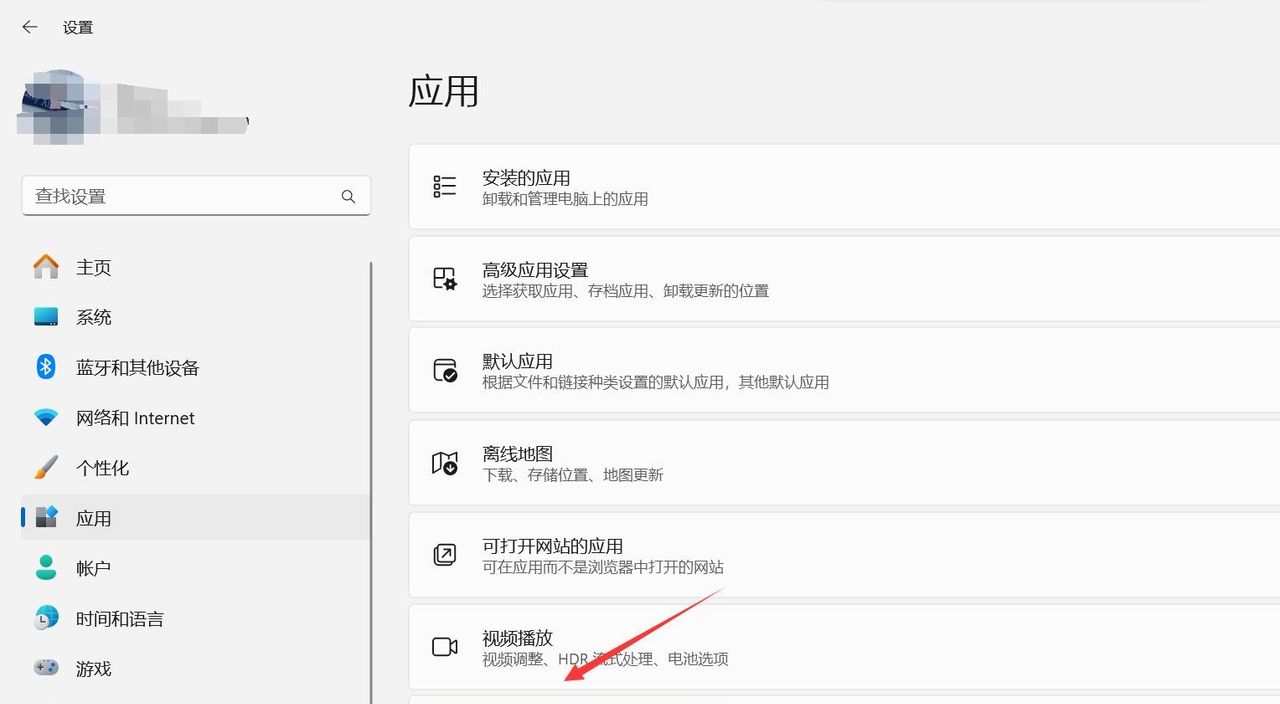Select 应用 in the sidebar

point(94,518)
